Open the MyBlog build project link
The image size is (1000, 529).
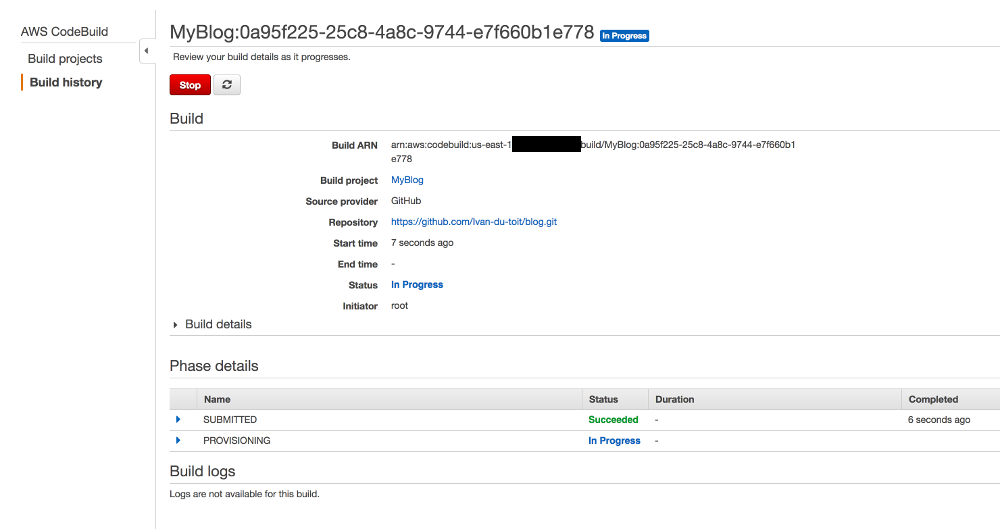(407, 180)
